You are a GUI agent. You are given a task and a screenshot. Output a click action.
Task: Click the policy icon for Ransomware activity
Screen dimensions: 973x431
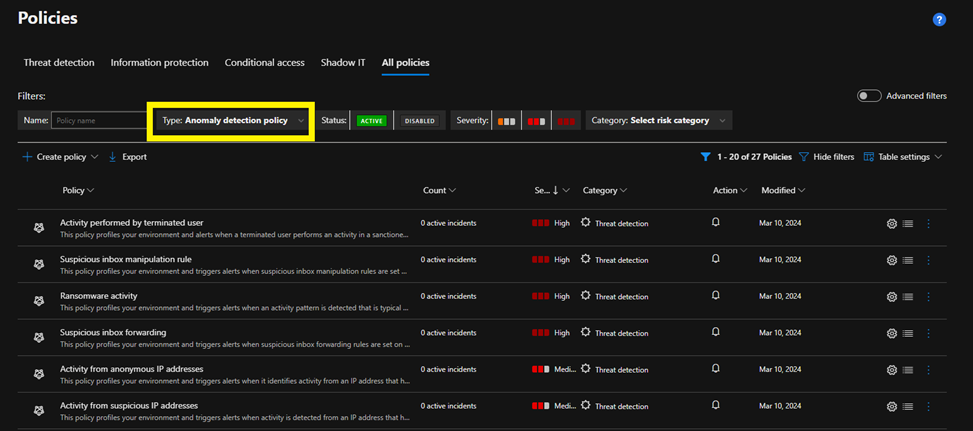click(38, 301)
